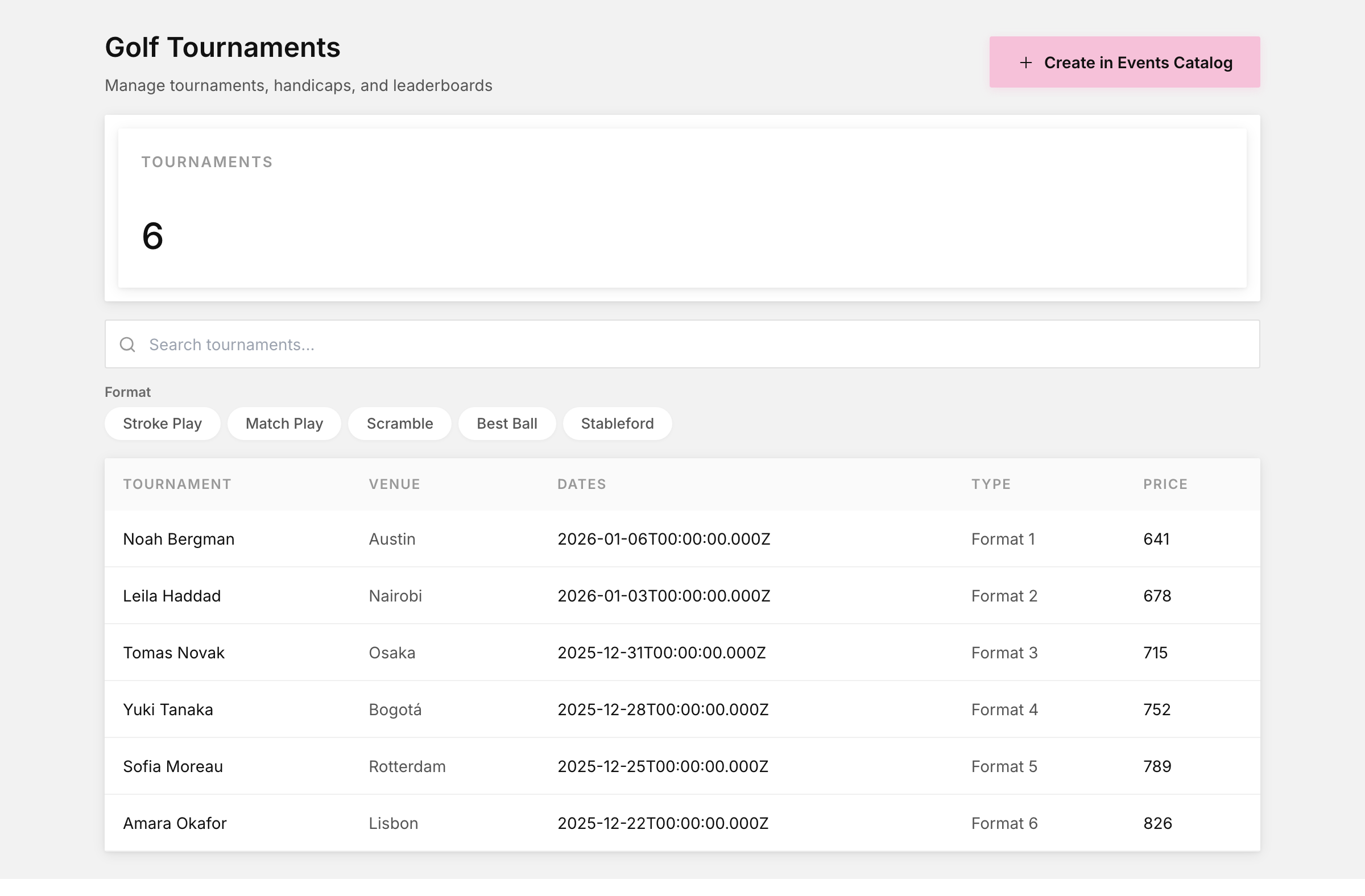1365x896 pixels.
Task: Focus the Search tournaments input field
Action: tap(682, 344)
